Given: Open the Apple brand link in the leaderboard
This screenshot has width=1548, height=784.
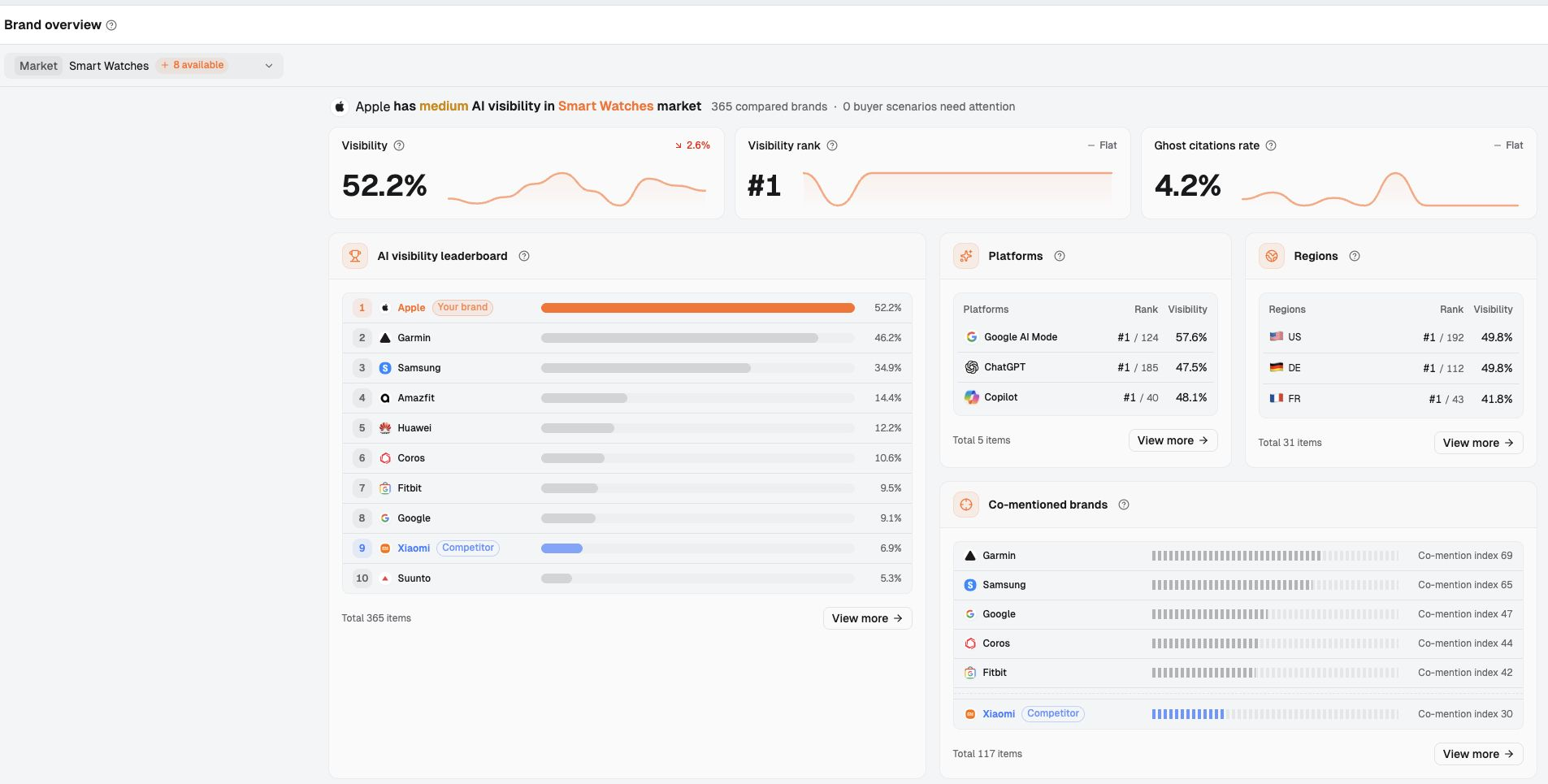Looking at the screenshot, I should (411, 308).
